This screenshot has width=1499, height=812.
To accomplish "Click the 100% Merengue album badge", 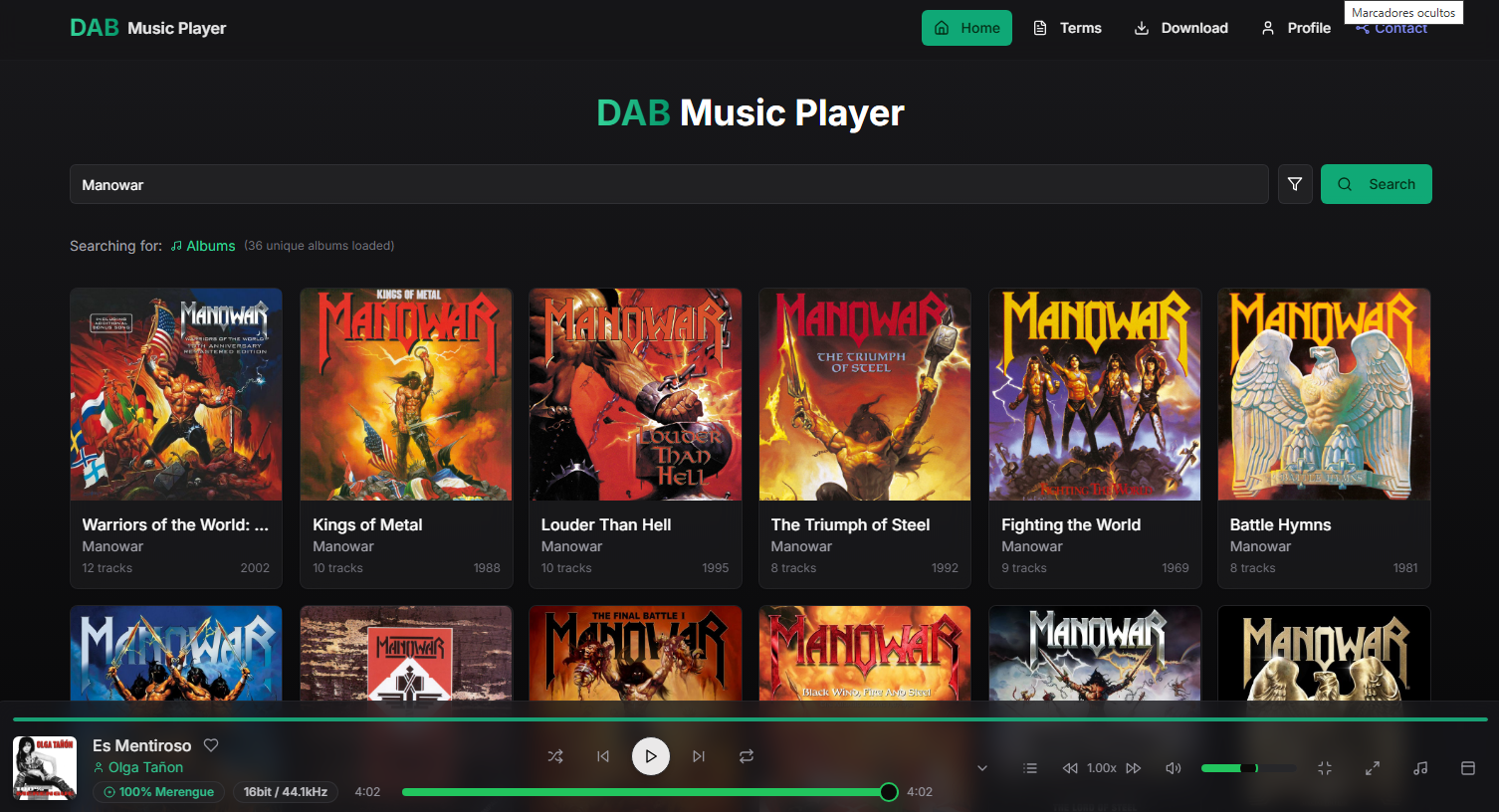I will 158,792.
